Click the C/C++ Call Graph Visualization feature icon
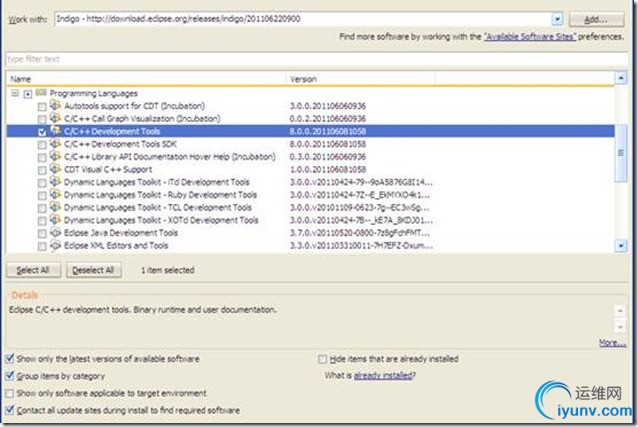The image size is (638, 427). pyautogui.click(x=55, y=118)
